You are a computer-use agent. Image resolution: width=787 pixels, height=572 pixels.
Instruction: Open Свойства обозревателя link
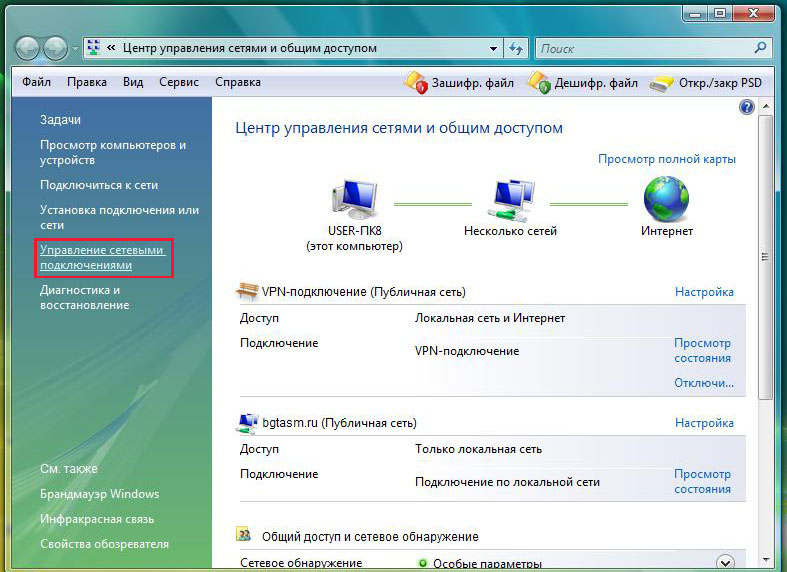tap(104, 544)
